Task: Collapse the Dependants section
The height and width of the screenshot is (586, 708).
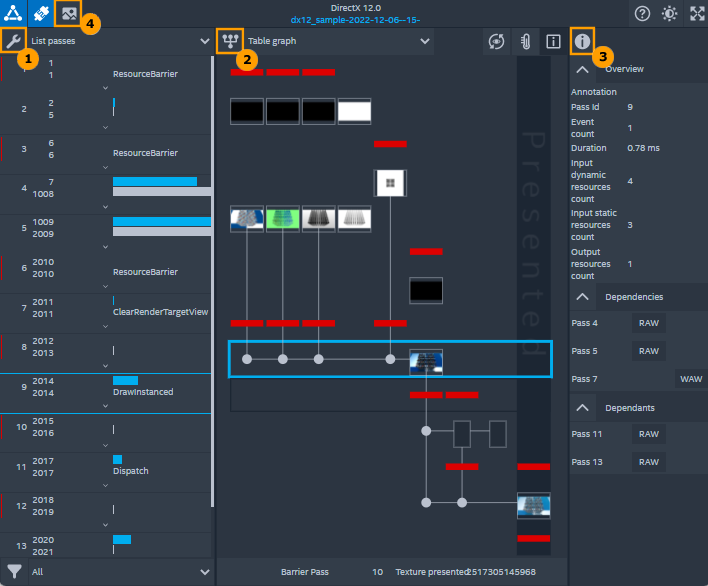Action: (582, 408)
